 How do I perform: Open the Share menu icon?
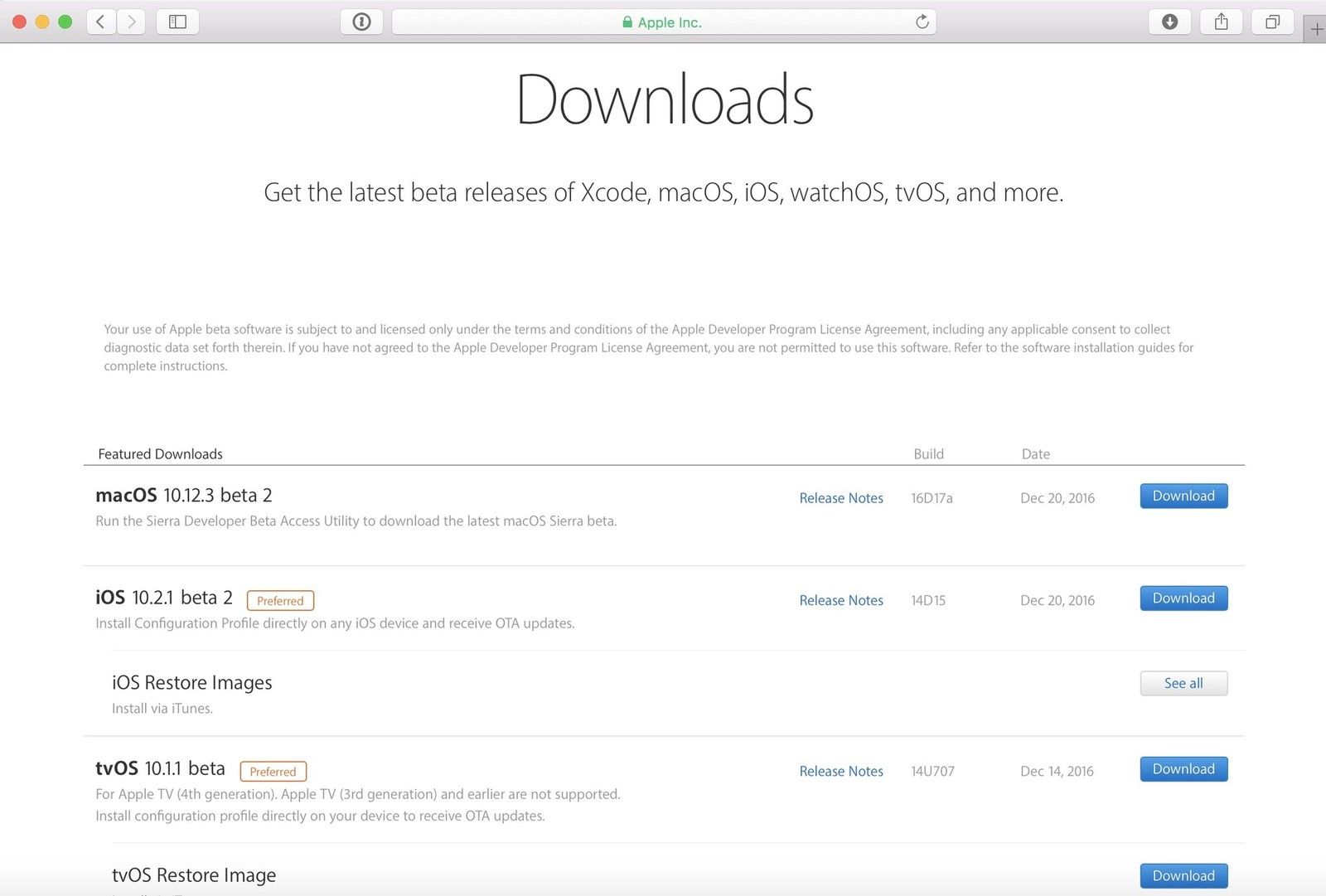click(1221, 22)
